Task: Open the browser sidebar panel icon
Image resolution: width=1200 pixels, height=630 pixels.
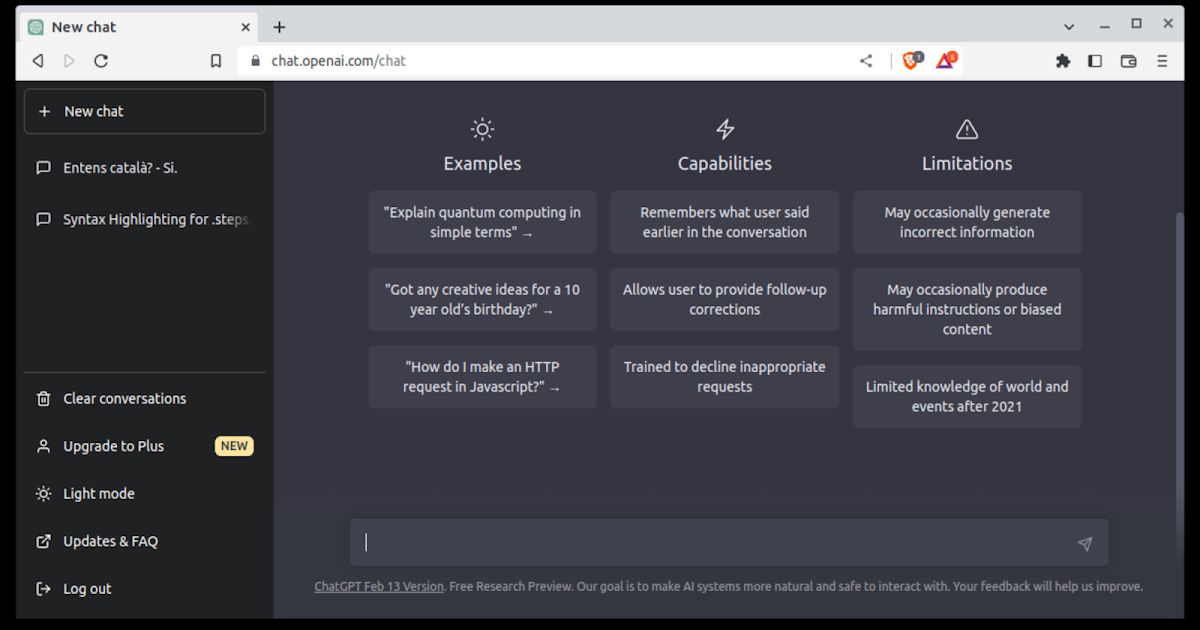Action: point(1095,61)
